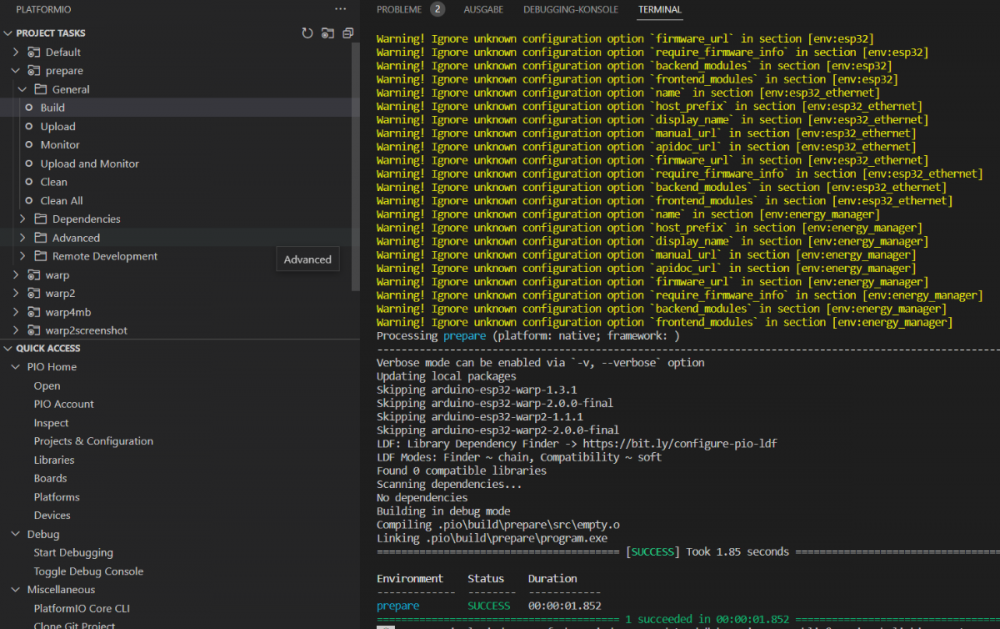Open Projects & Configuration in Quick Access
1000x629 pixels.
tap(93, 441)
